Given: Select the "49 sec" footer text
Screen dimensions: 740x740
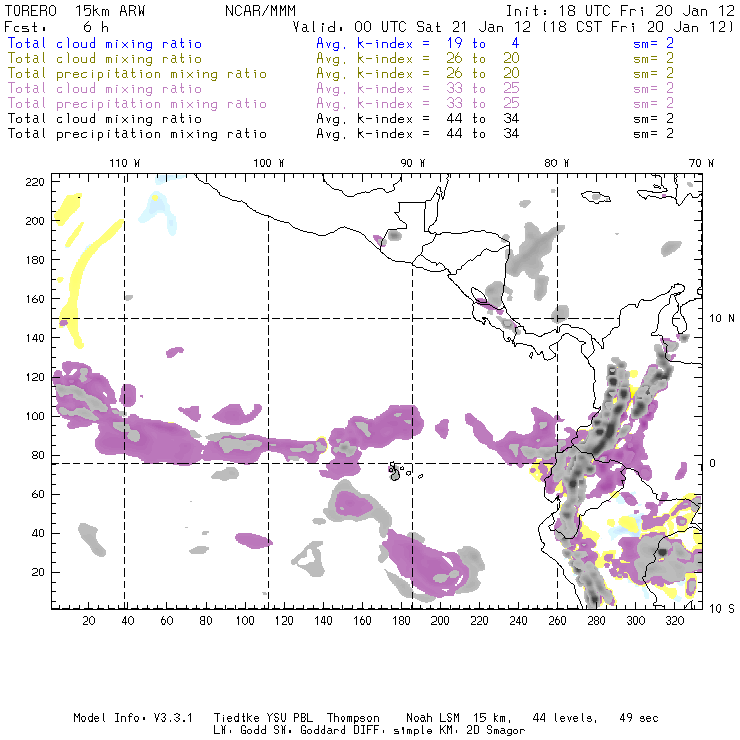Looking at the screenshot, I should [x=639, y=718].
